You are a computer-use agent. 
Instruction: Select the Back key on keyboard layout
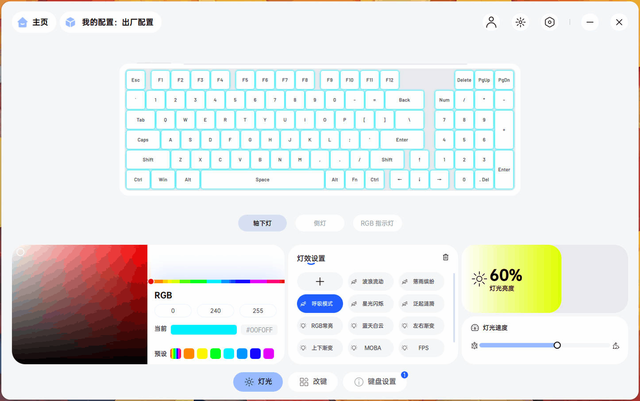[x=404, y=100]
